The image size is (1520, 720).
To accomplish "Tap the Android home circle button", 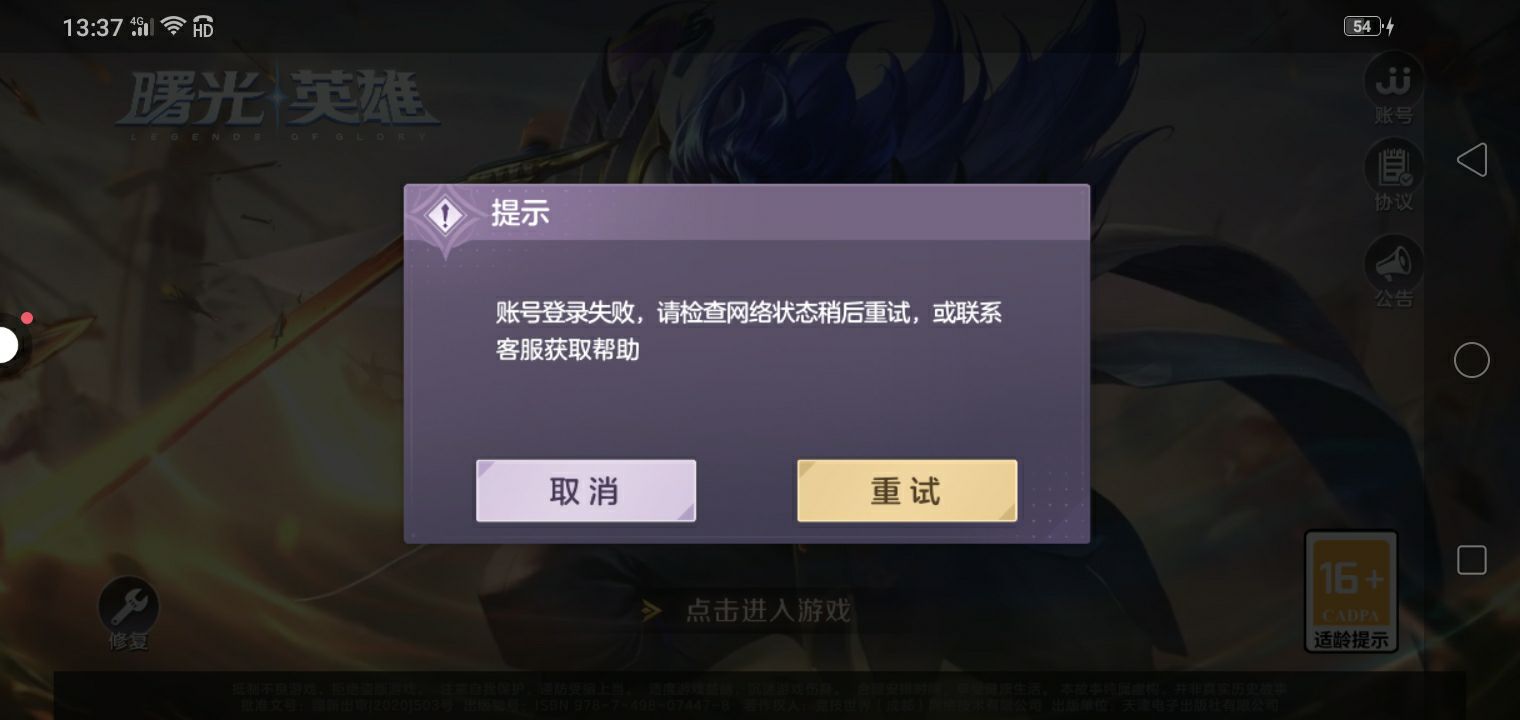I will coord(1472,360).
